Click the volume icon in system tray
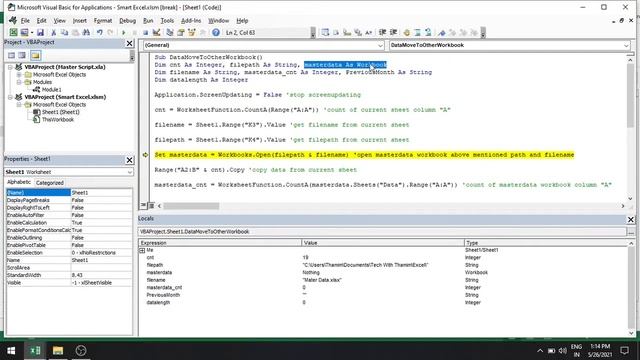This screenshot has height=360, width=640. click(x=563, y=351)
